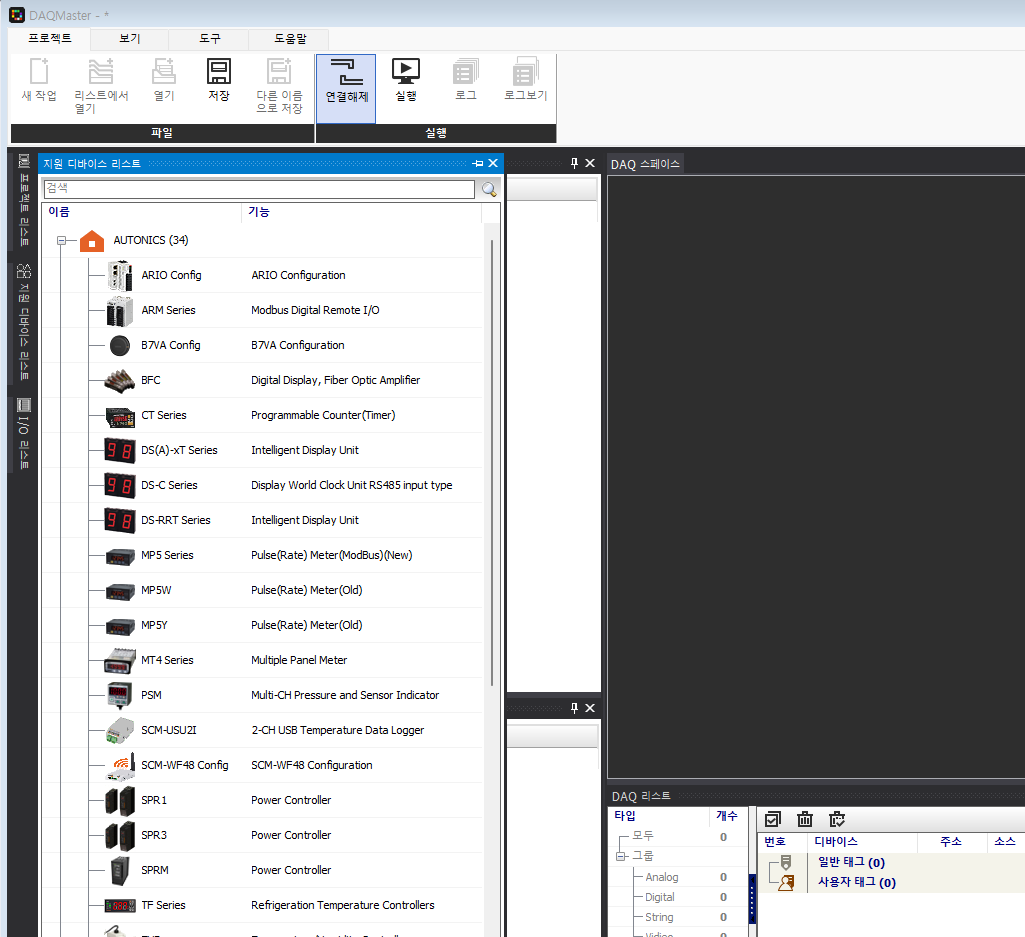1025x937 pixels.
Task: Select B7VA Config device icon
Action: point(120,345)
